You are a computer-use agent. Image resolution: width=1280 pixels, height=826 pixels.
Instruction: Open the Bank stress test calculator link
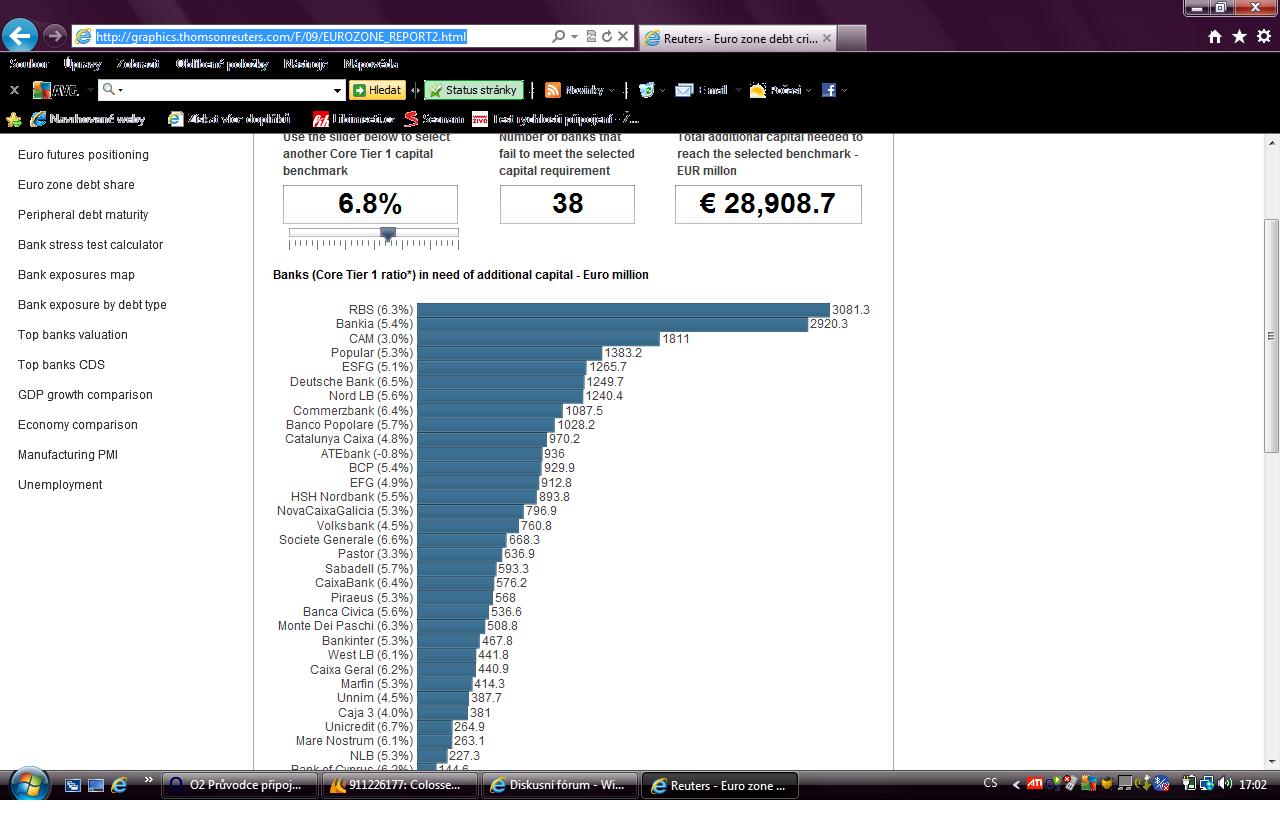[90, 245]
